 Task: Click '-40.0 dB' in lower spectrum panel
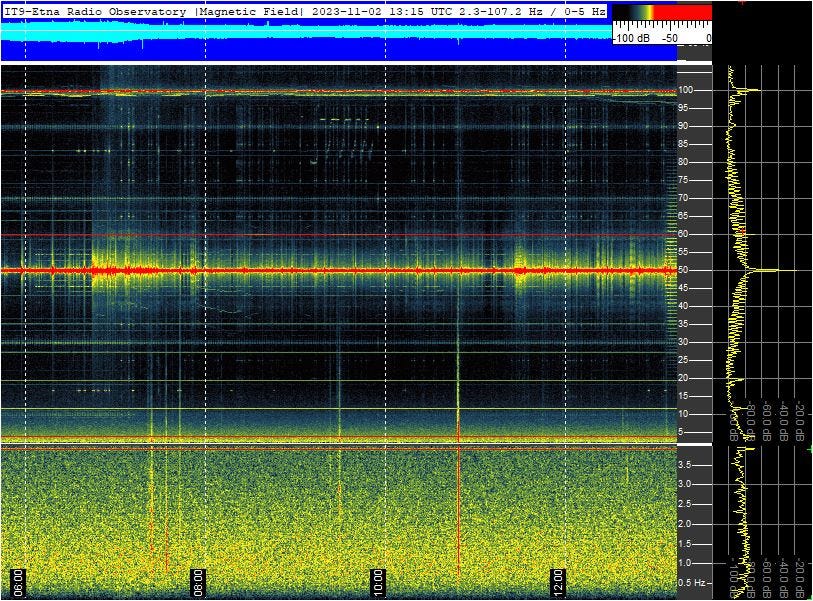click(782, 578)
